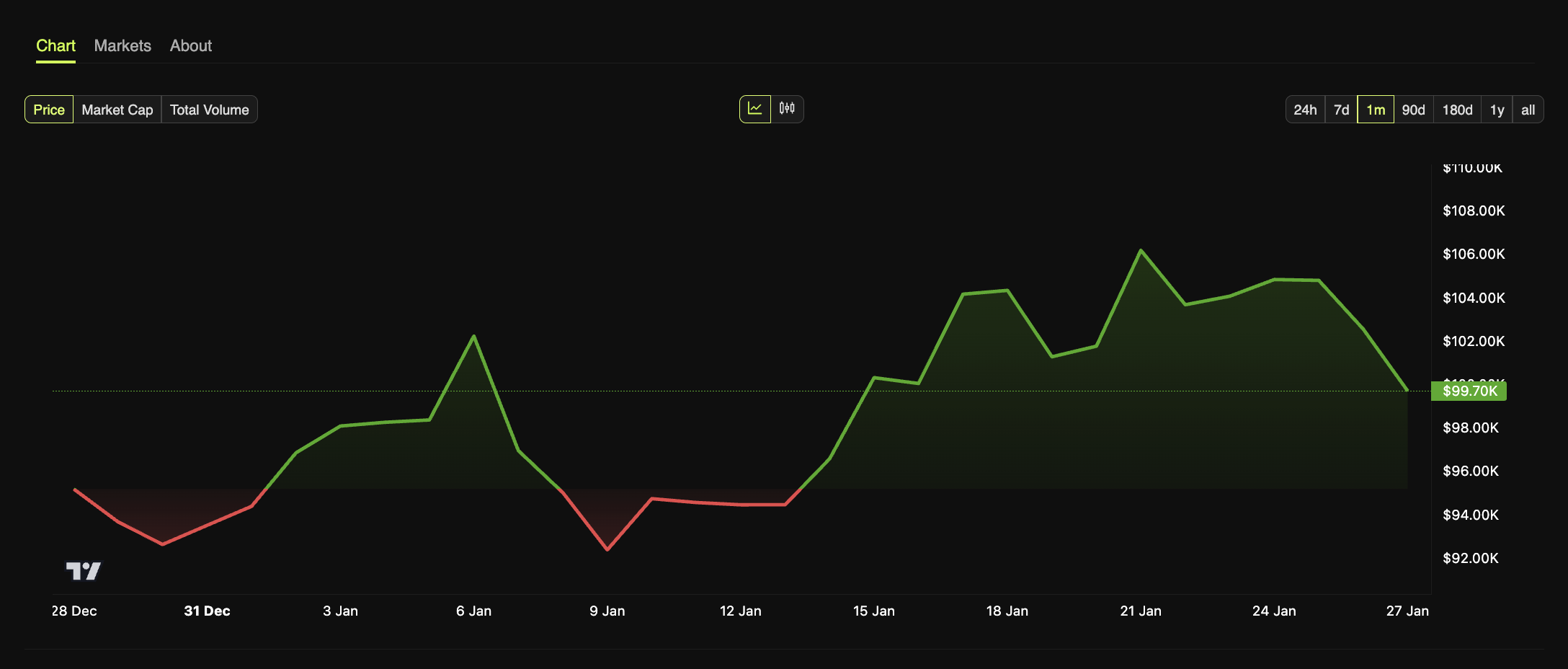Set time range to 7d

[x=1341, y=110]
